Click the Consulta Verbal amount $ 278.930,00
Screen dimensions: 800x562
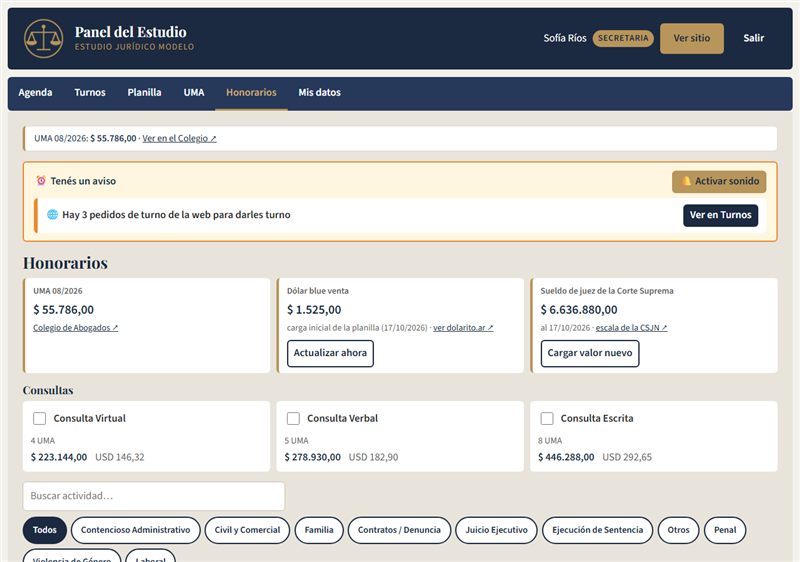(312, 457)
